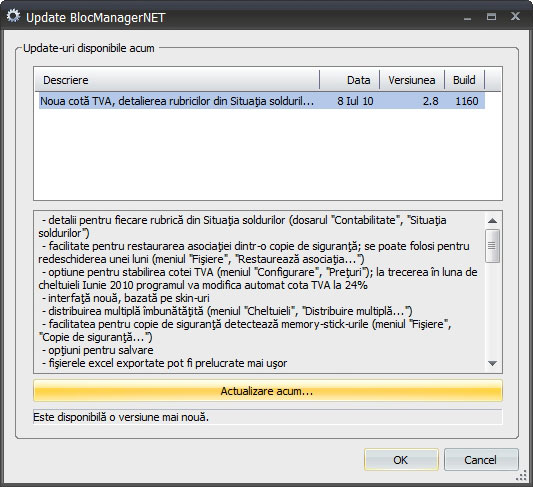Viewport: 533px width, 487px height.
Task: Sort updates by Versiunea column
Action: point(412,80)
